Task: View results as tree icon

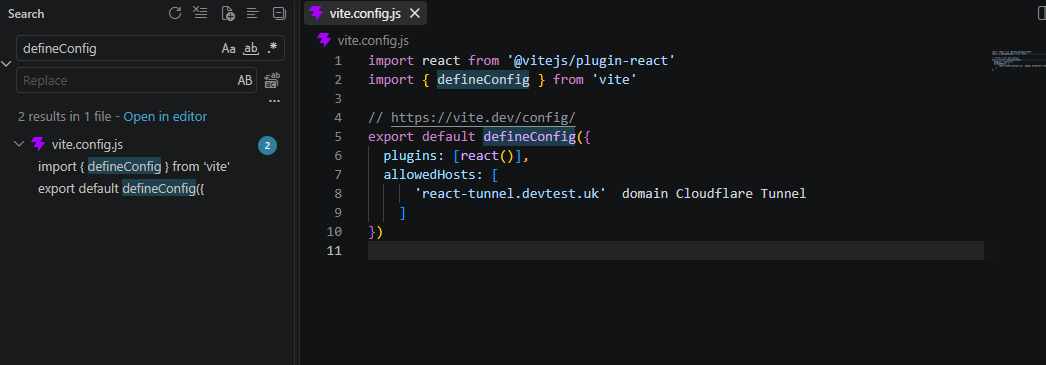Action: point(252,13)
